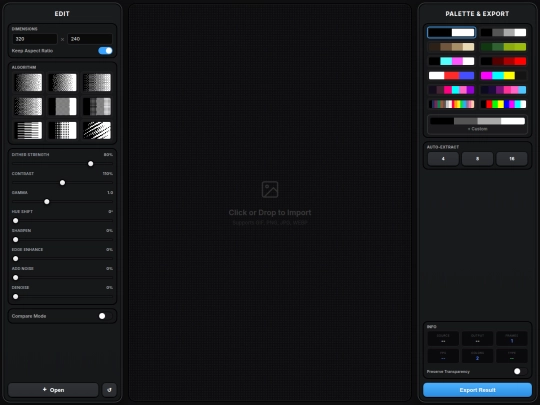This screenshot has width=540, height=405.
Task: Select the dark purple, pink, cyan, violet palette
Action: point(451,90)
